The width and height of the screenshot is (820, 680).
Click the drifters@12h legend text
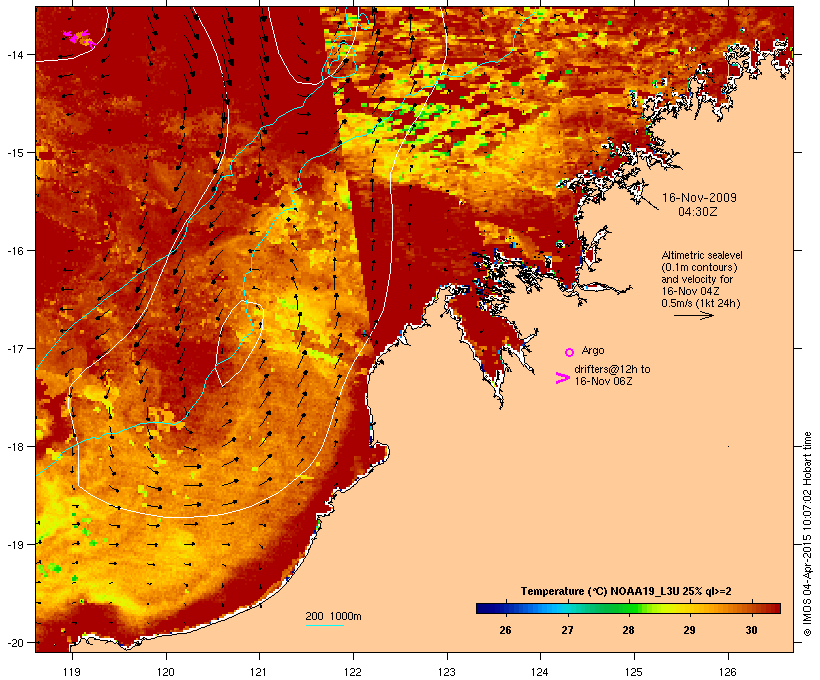coord(612,375)
